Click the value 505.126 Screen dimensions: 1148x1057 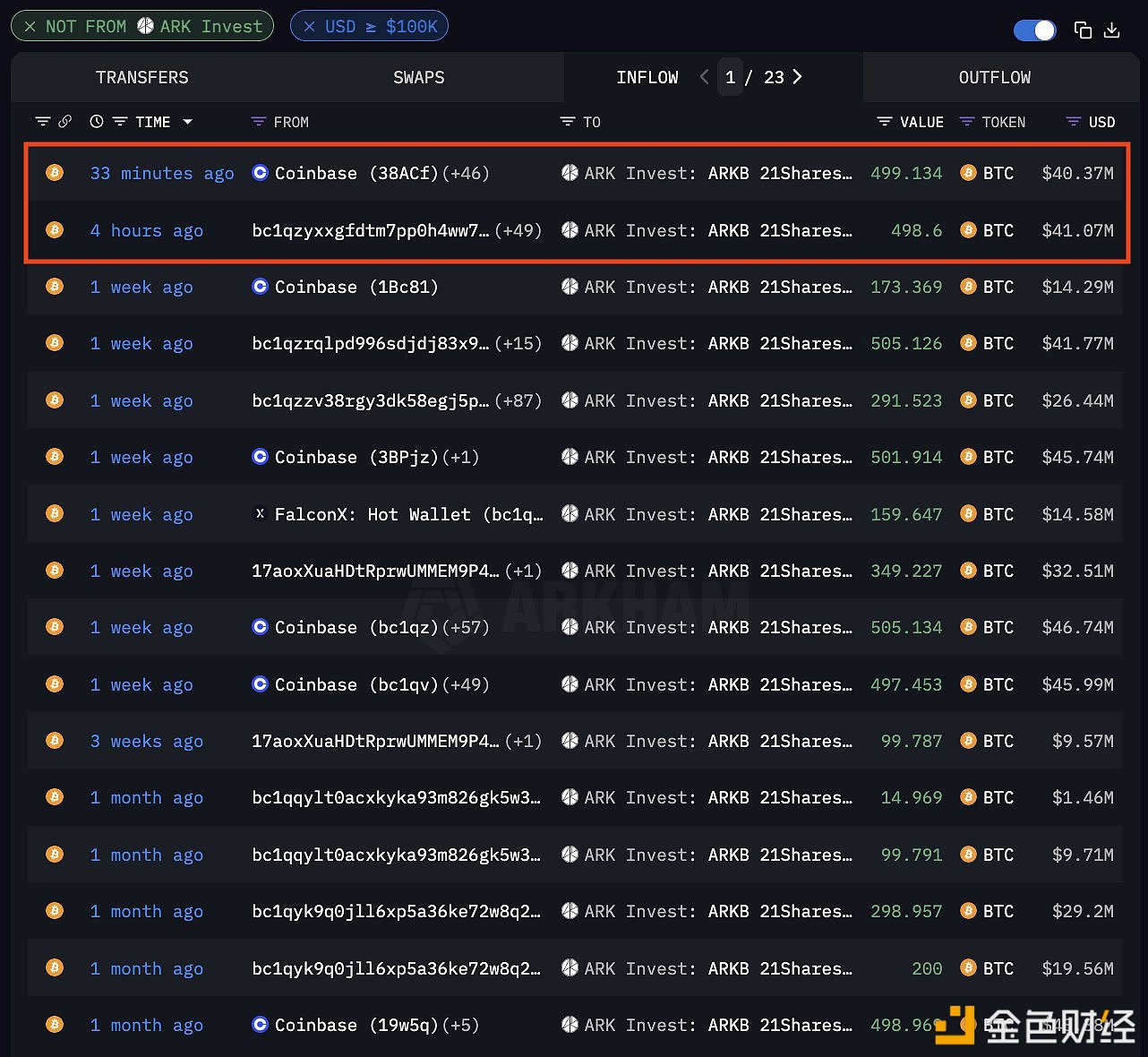click(x=906, y=344)
